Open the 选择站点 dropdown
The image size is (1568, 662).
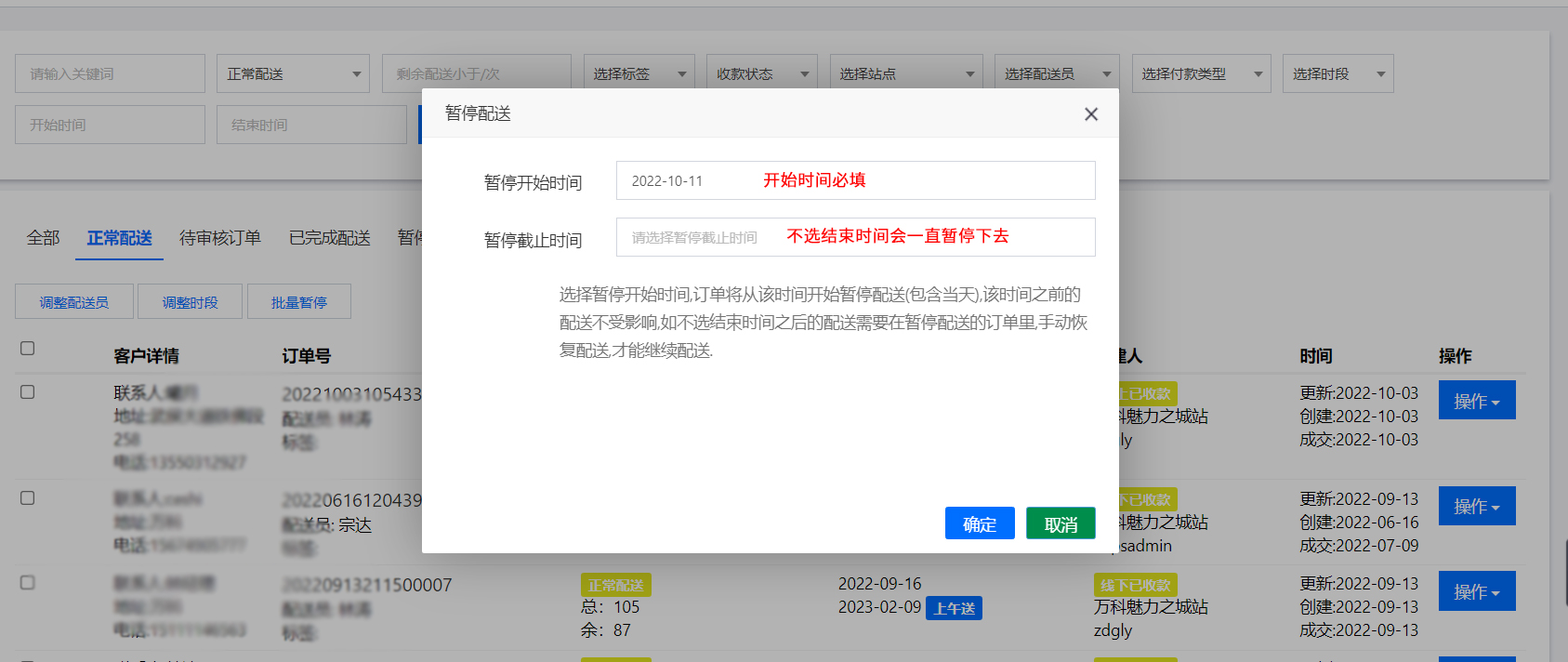click(x=905, y=73)
